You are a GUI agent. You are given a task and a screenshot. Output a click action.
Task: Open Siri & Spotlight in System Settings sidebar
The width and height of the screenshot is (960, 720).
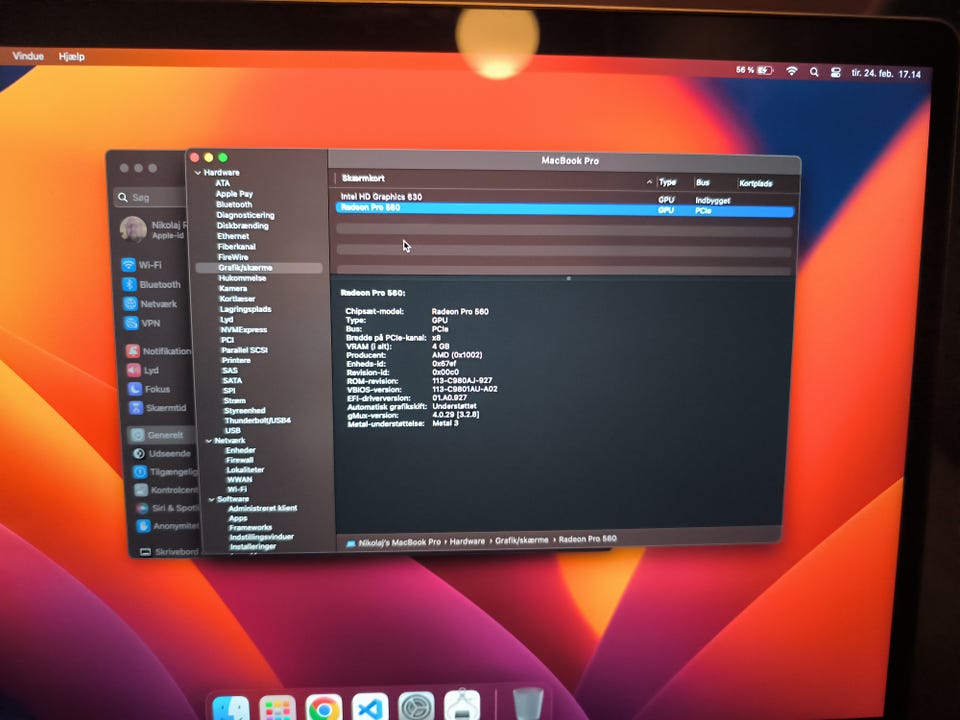(x=168, y=508)
